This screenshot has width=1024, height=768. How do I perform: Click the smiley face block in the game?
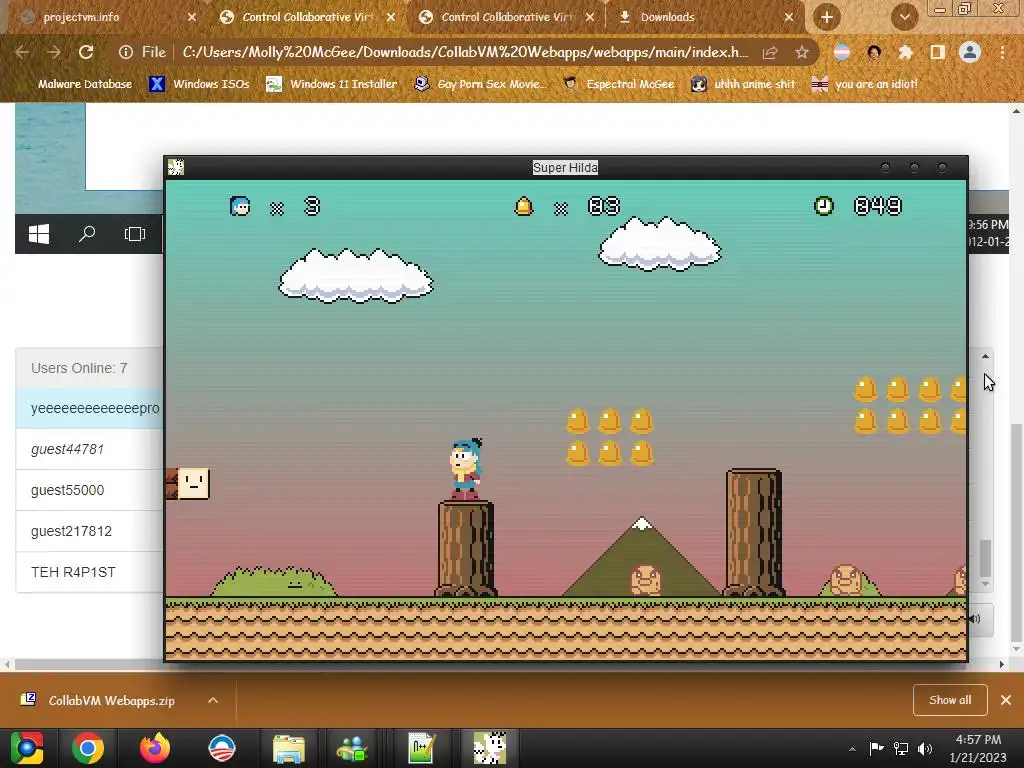(193, 483)
